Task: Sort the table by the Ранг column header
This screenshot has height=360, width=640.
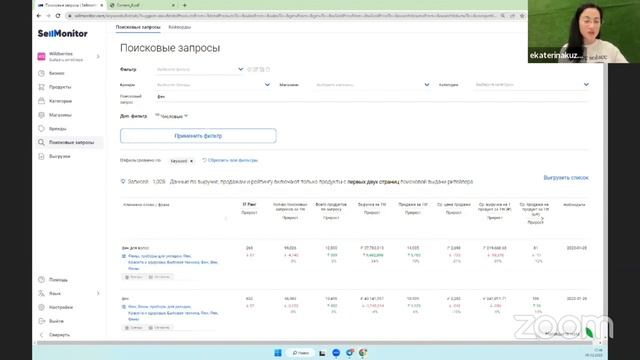Action: [x=249, y=204]
